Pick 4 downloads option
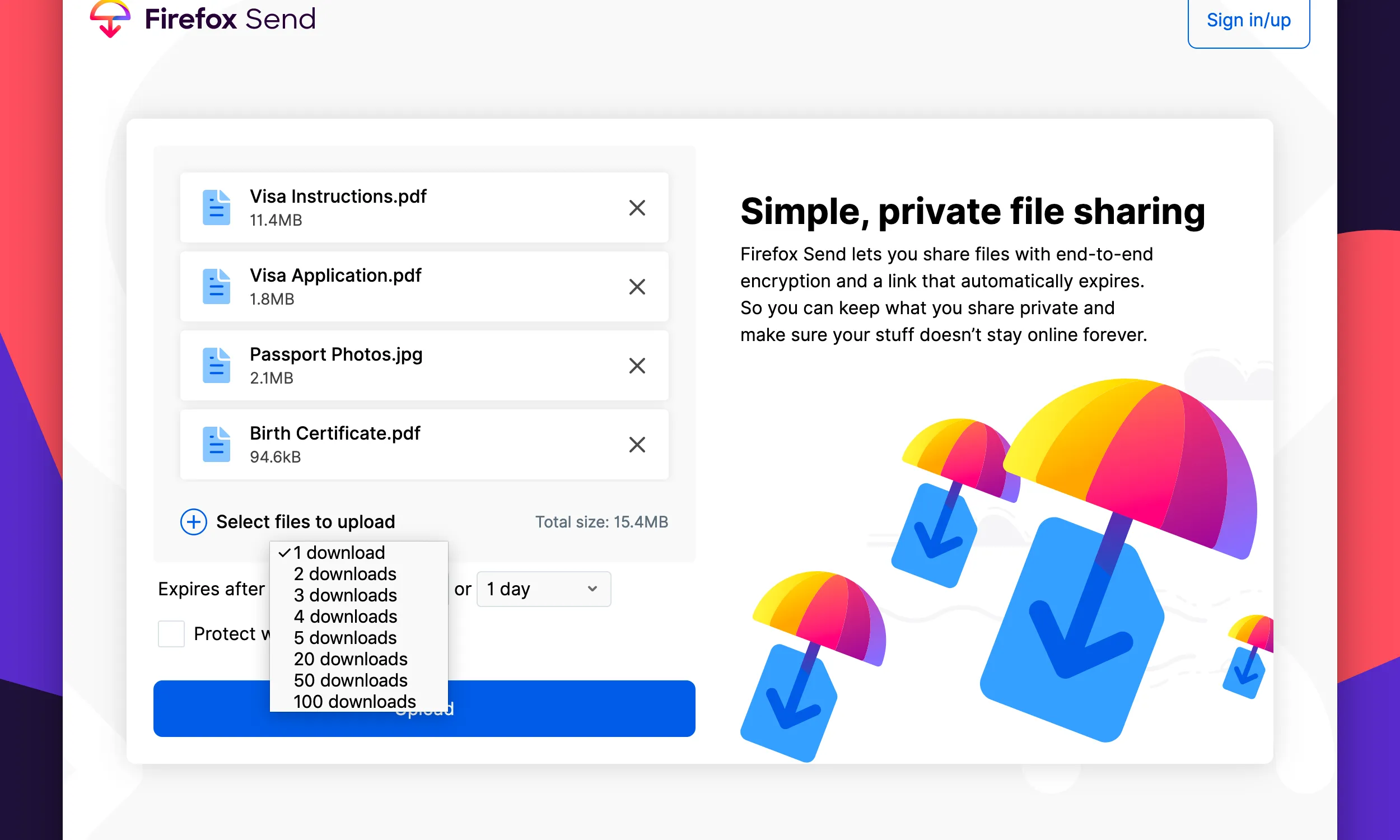This screenshot has width=1400, height=840. 359,617
